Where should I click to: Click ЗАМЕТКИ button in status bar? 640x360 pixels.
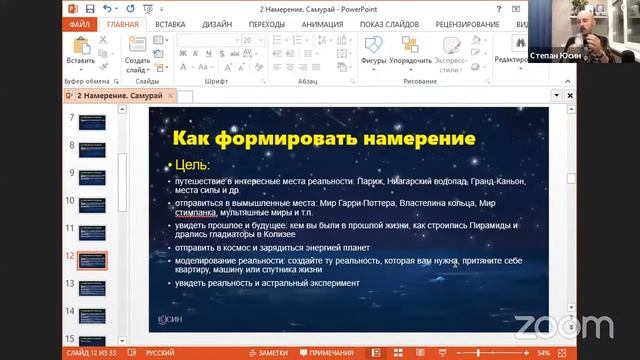coord(269,353)
